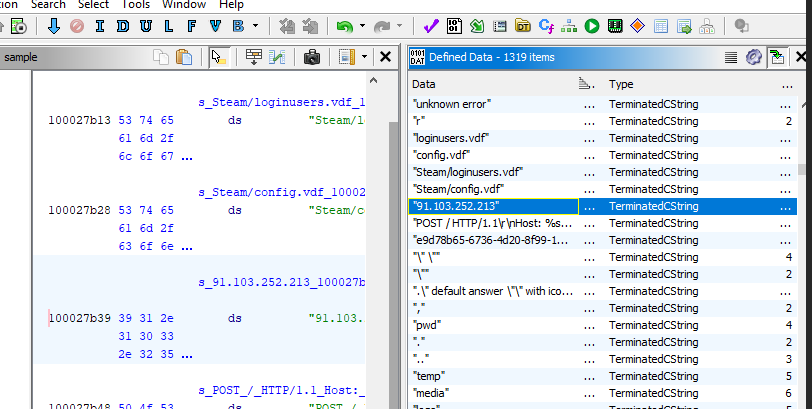Open the Window menu

(x=184, y=5)
